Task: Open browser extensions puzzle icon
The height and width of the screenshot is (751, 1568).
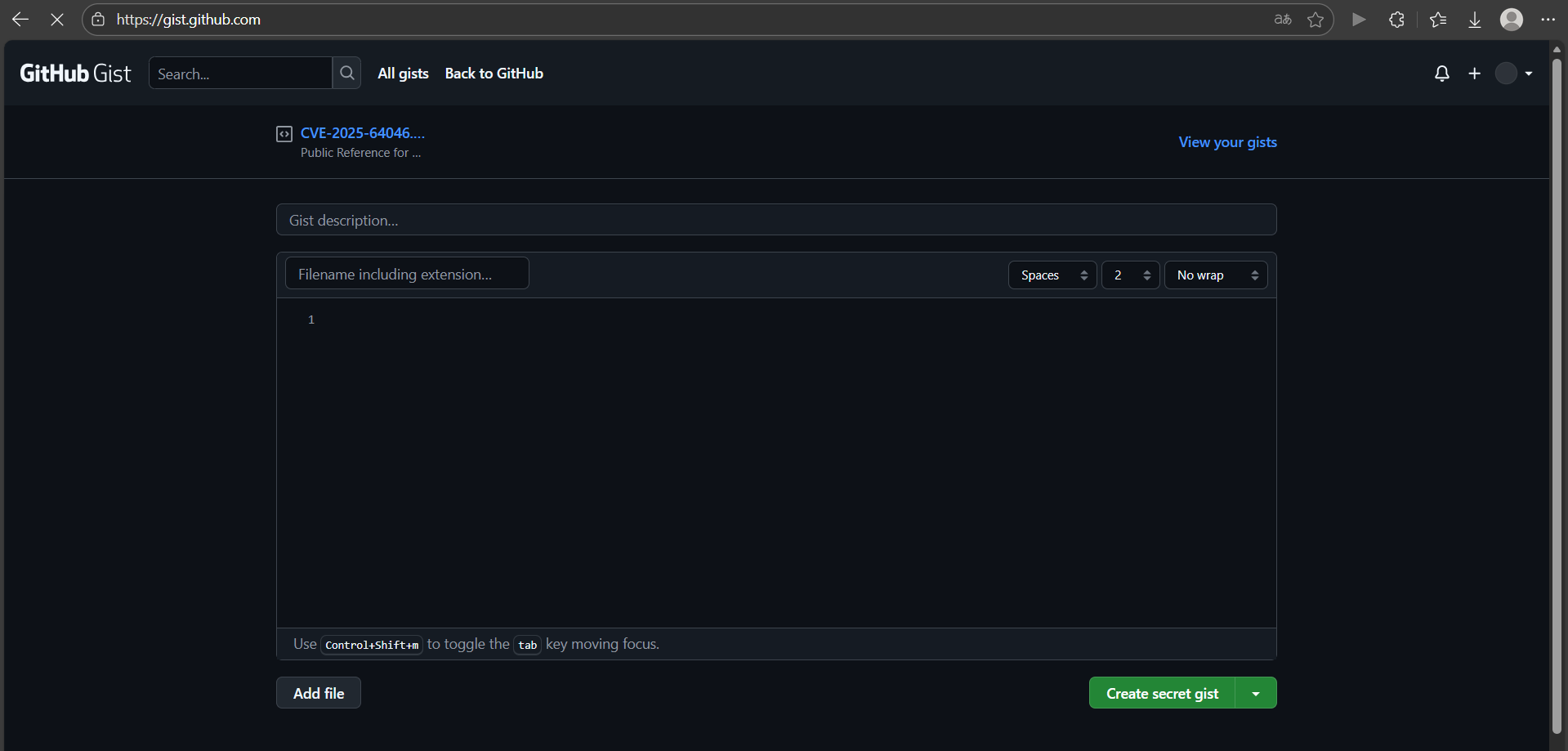Action: click(1396, 20)
